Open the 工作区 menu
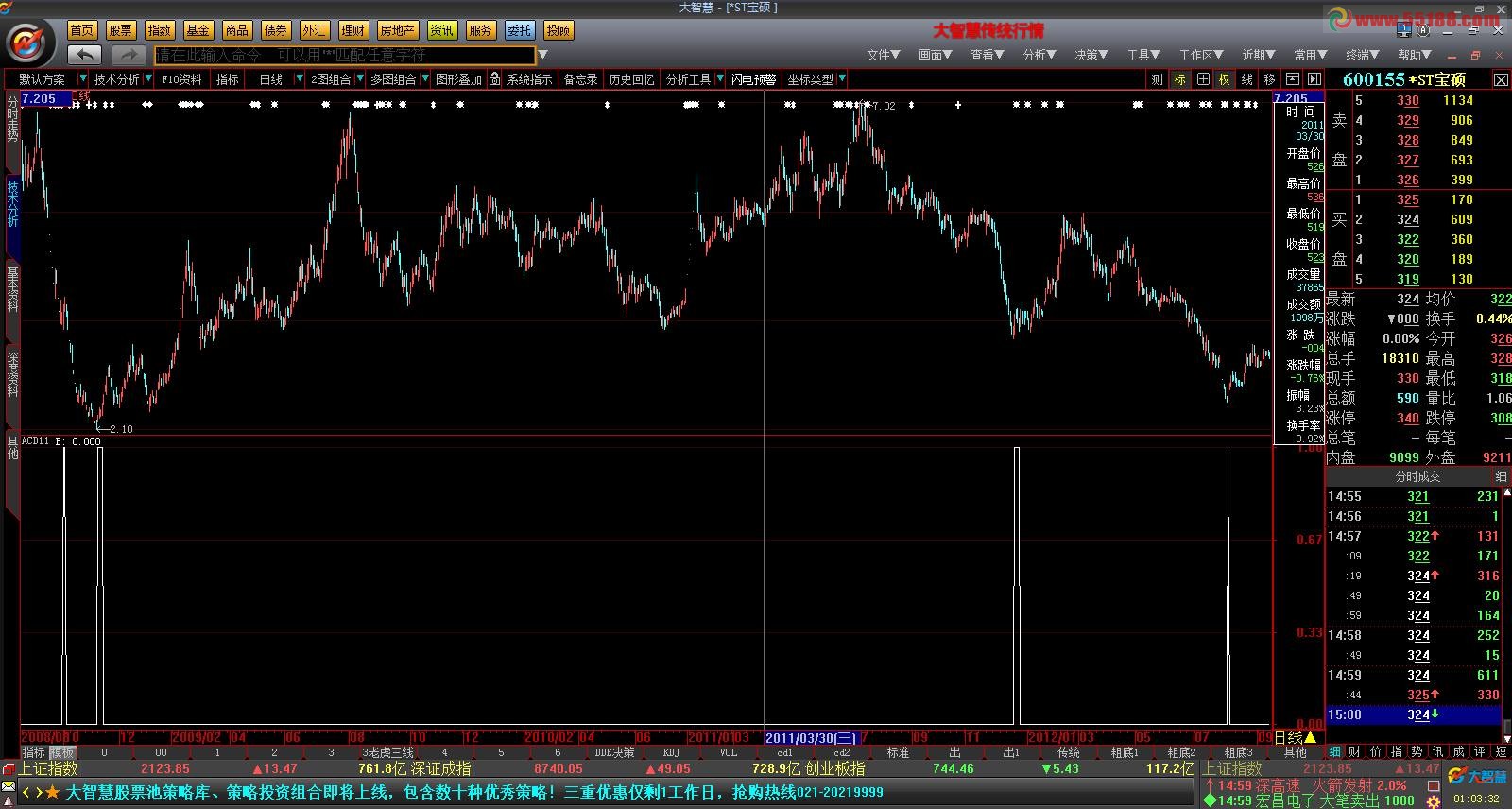Image resolution: width=1512 pixels, height=809 pixels. click(x=1201, y=55)
